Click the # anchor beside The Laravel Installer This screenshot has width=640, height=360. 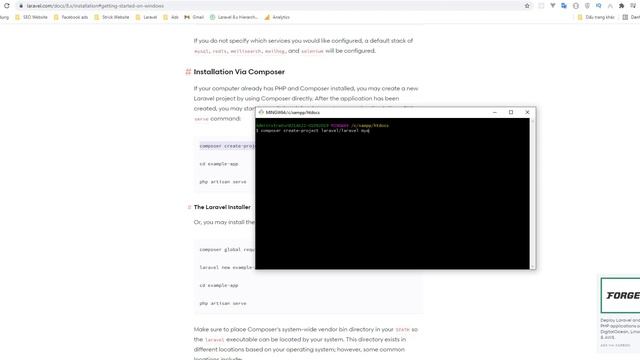189,207
